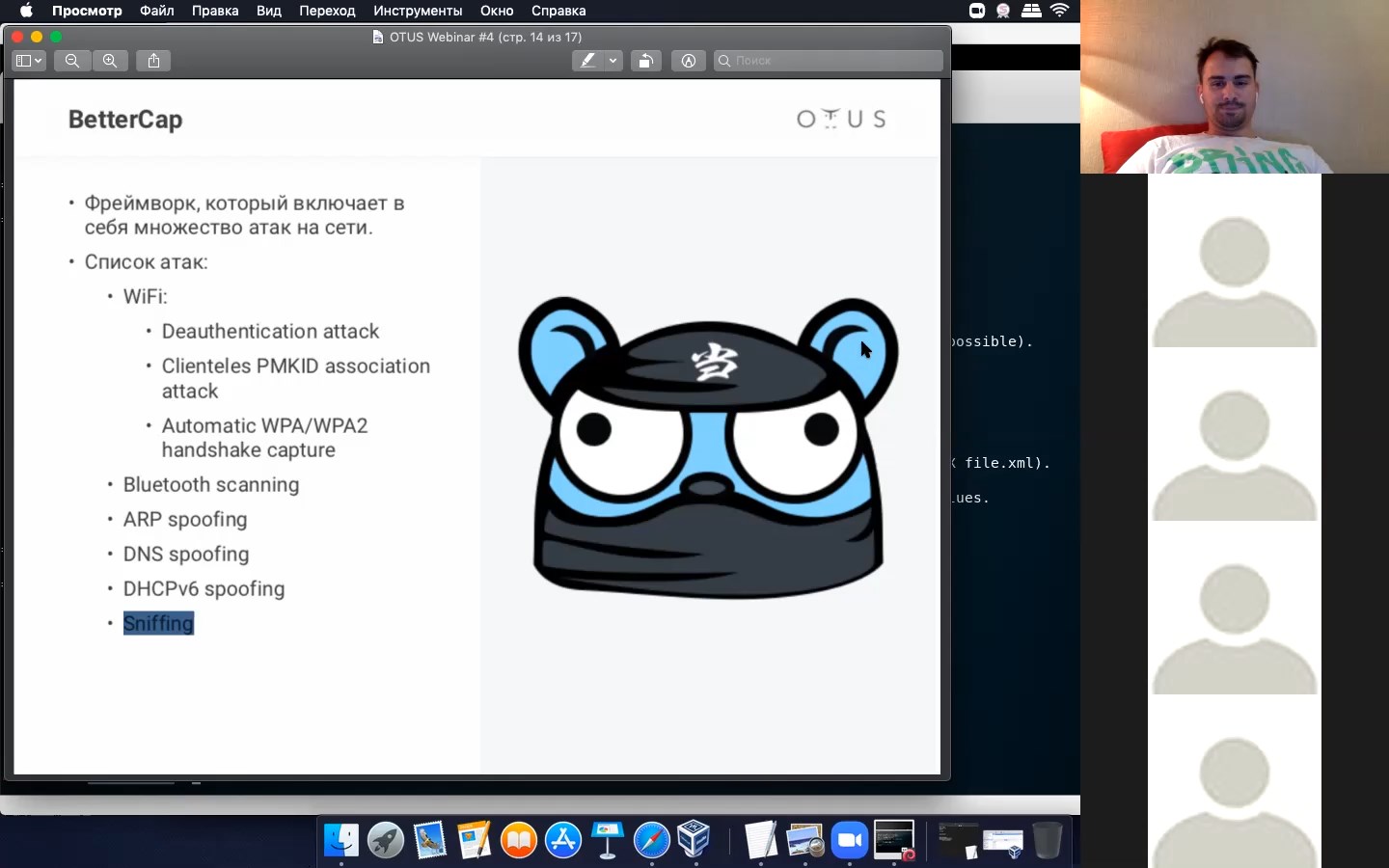Open TextEdit from the Dock
This screenshot has height=868, width=1389.
pos(761,840)
